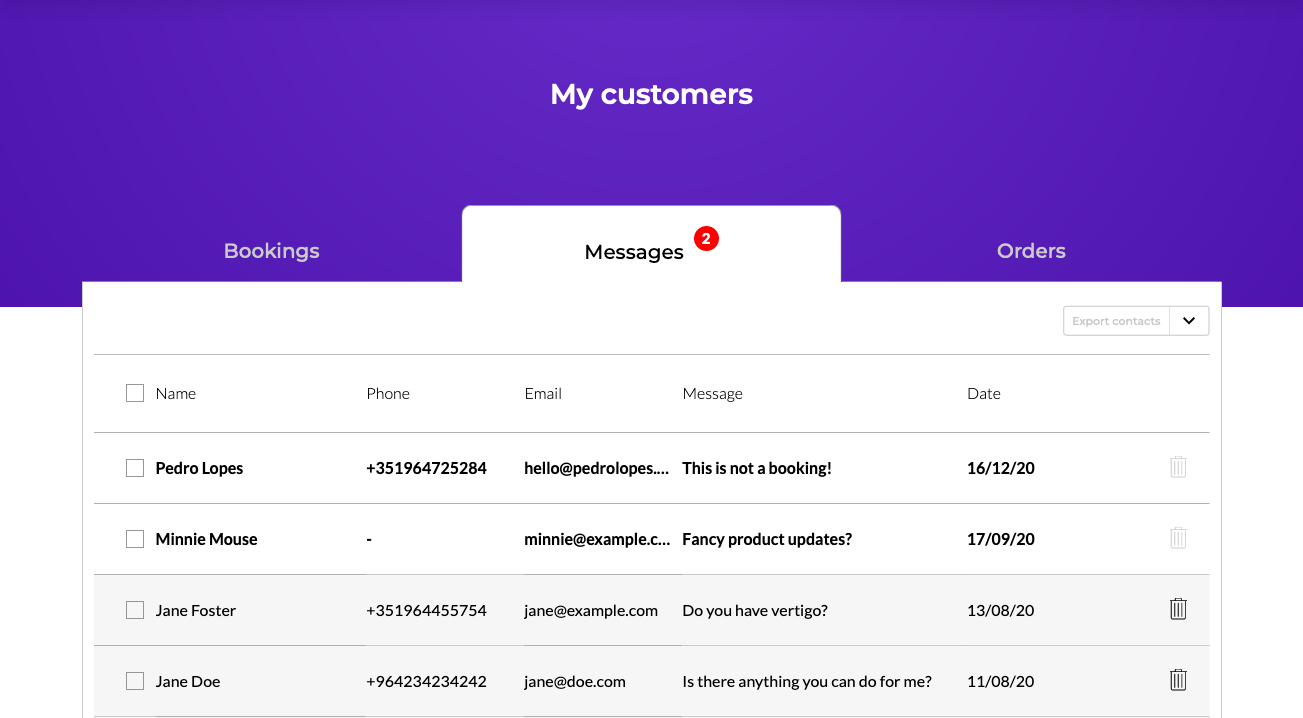Open email hello@pedrolopes address
The image size is (1303, 718).
(x=596, y=468)
